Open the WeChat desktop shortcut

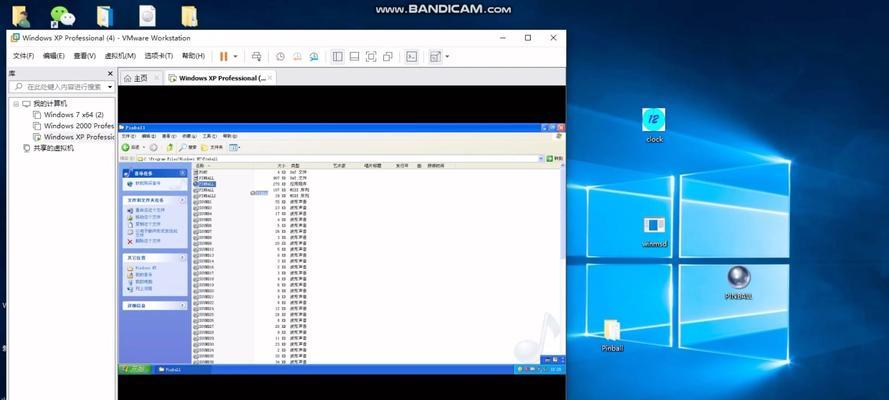(62, 16)
